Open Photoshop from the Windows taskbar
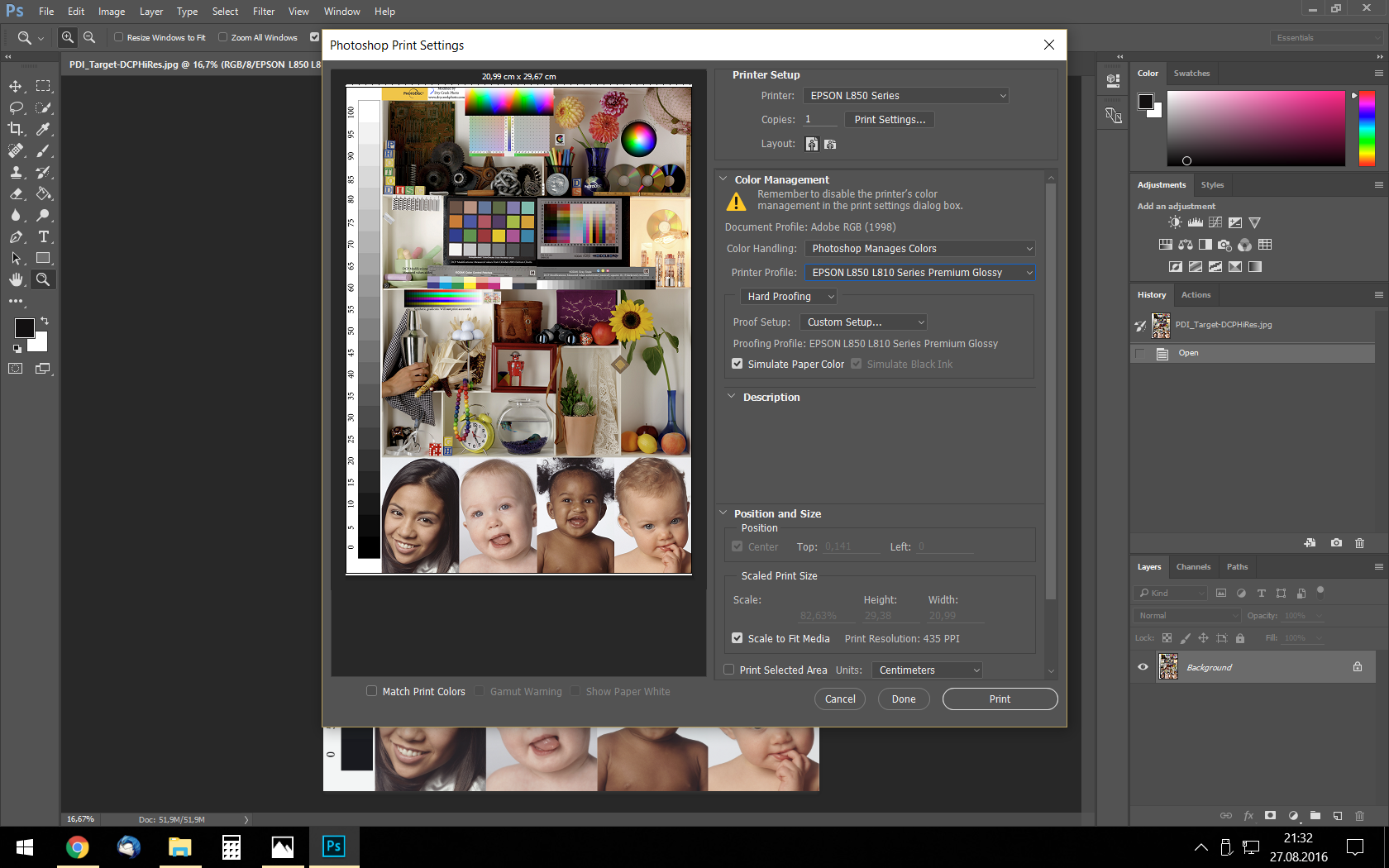The width and height of the screenshot is (1389, 868). pos(334,847)
